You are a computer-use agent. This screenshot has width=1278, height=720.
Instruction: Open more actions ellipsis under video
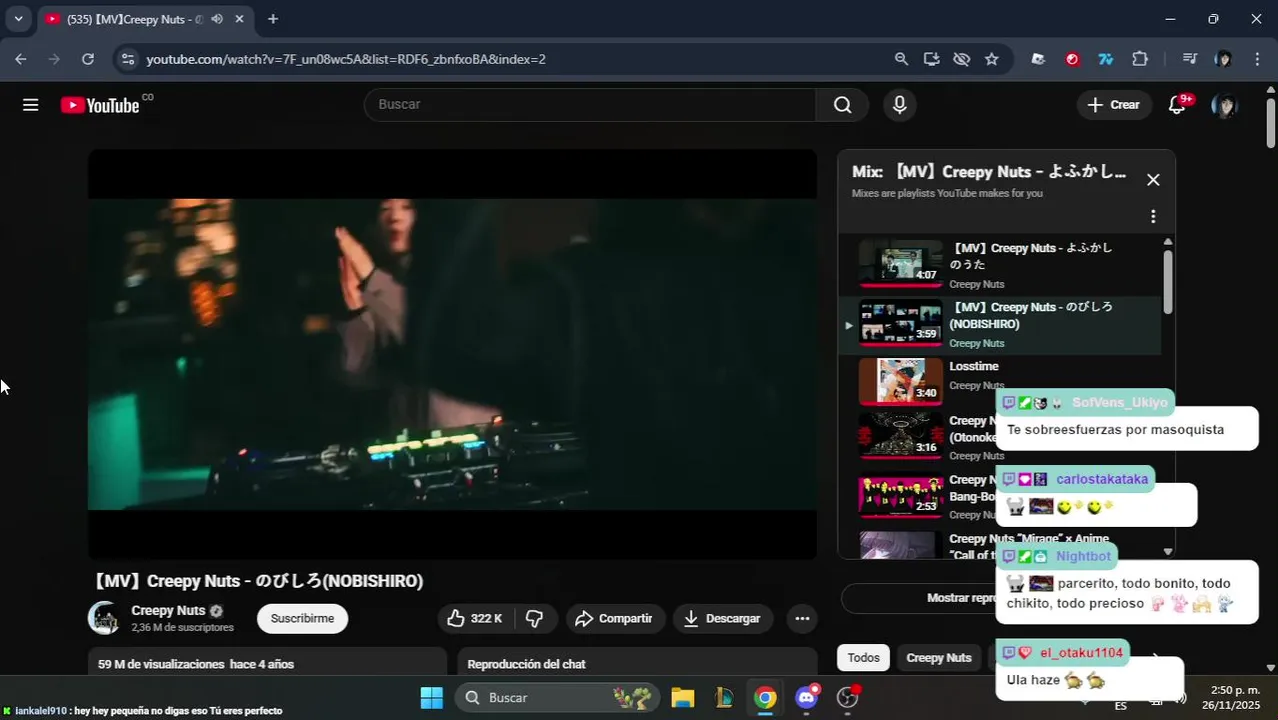tap(802, 619)
